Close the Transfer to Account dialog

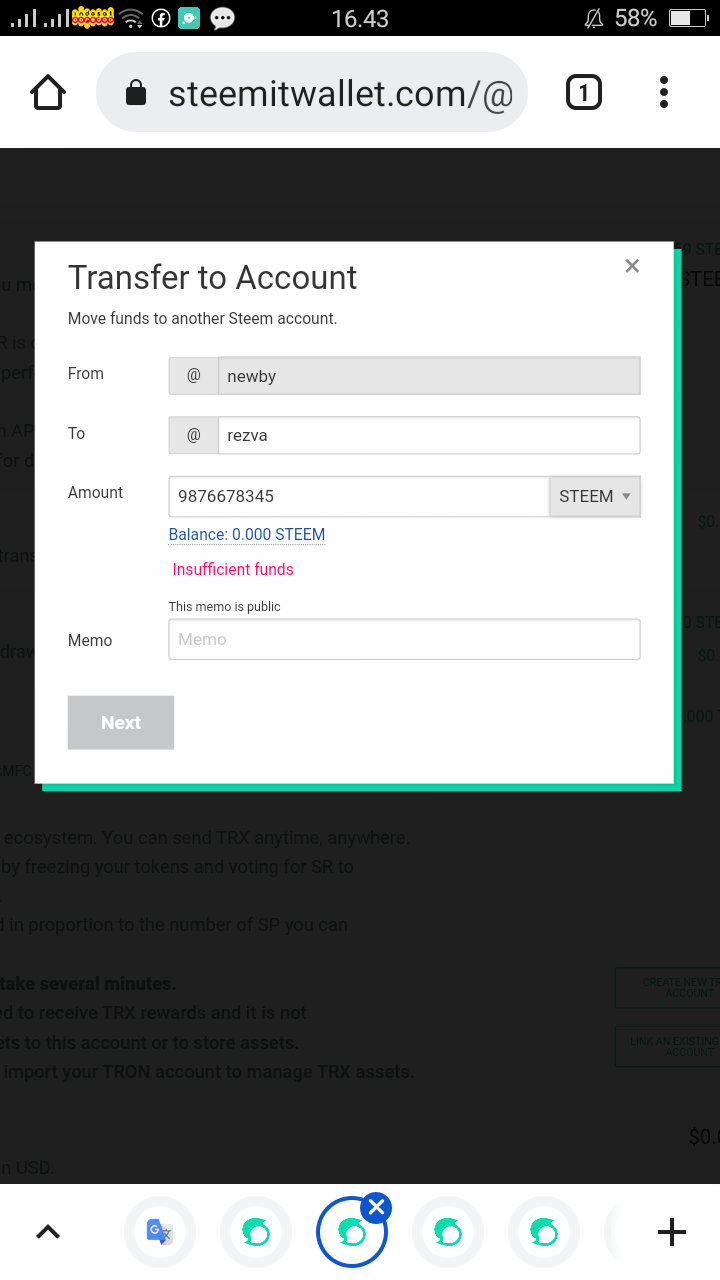click(632, 266)
